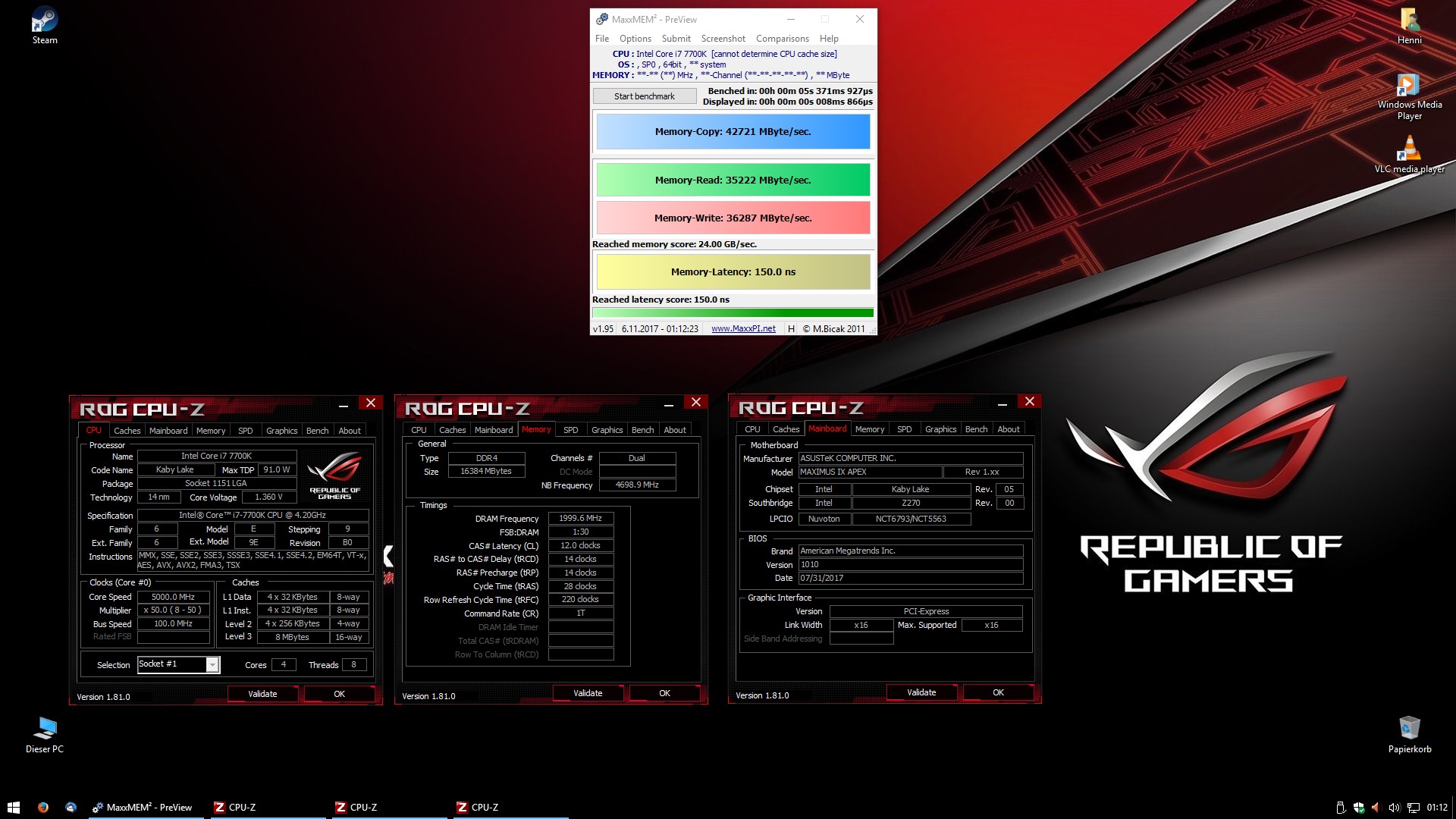
Task: Switch to Mainboard tab in left CPU-Z window
Action: point(168,431)
